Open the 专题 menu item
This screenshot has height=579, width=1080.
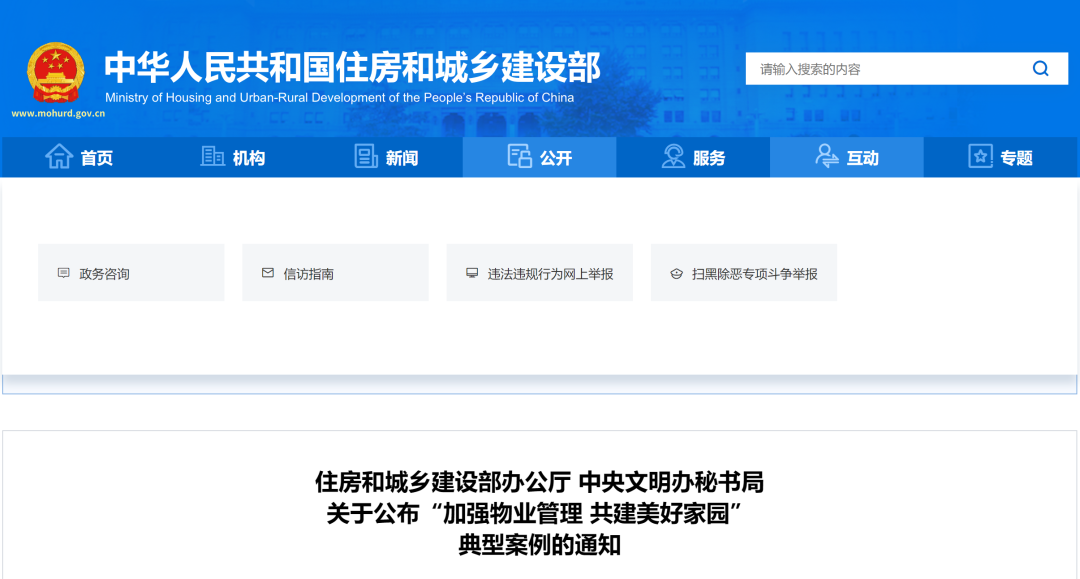click(x=1001, y=157)
